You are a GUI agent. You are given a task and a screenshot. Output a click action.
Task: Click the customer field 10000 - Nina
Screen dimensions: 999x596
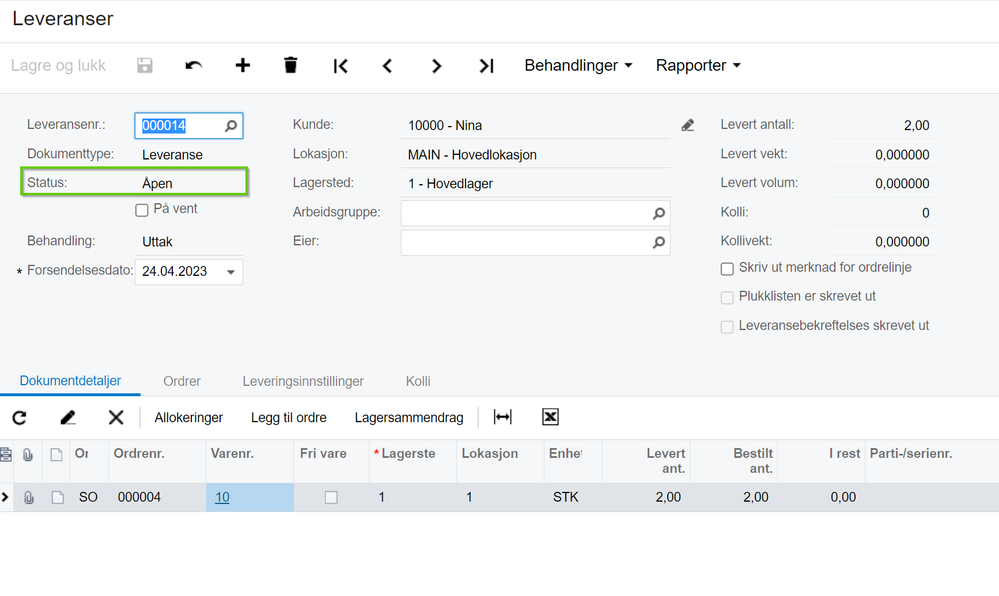(535, 126)
